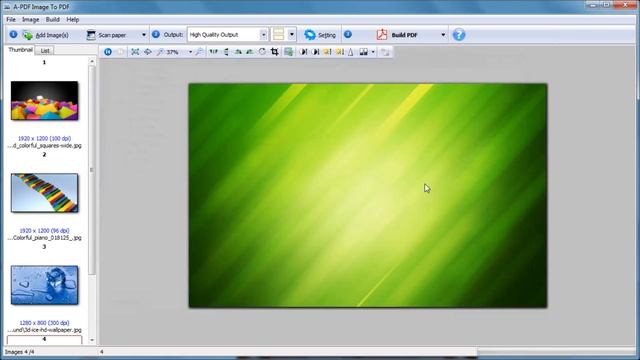The height and width of the screenshot is (360, 640).
Task: Open the Help menu
Action: (73, 20)
